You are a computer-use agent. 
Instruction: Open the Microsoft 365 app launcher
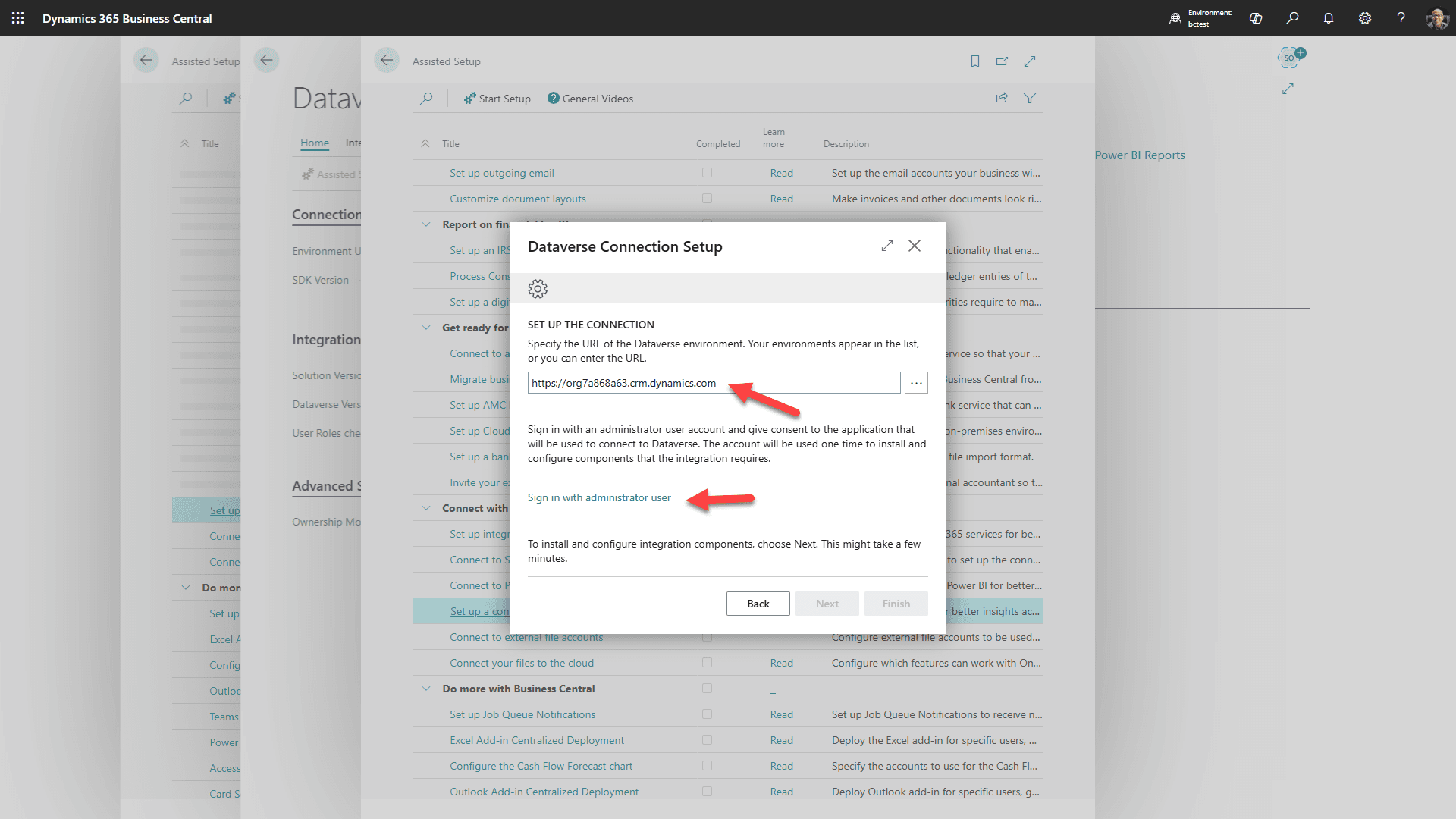point(17,18)
